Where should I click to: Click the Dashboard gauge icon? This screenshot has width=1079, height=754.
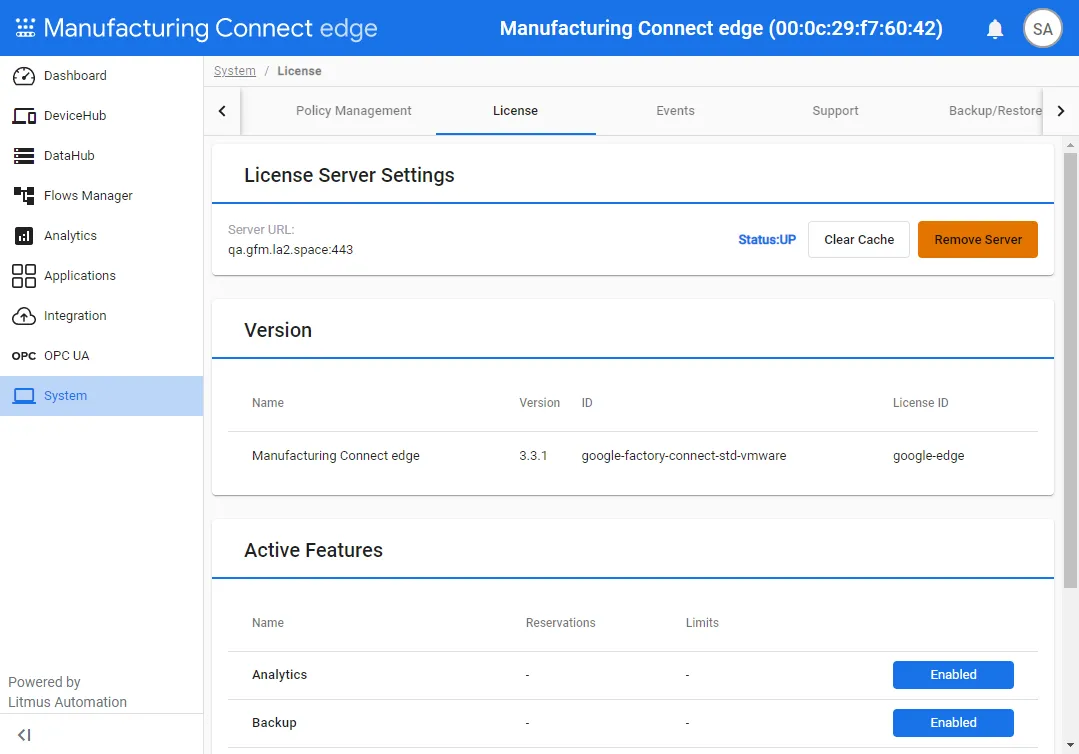click(24, 76)
